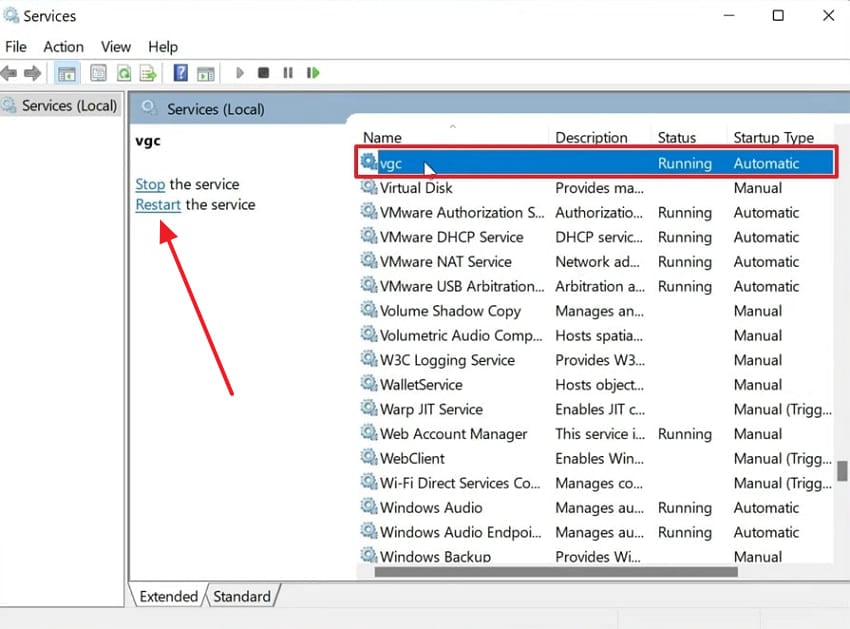
Task: Click the vertical scrollbar thumb
Action: click(841, 471)
